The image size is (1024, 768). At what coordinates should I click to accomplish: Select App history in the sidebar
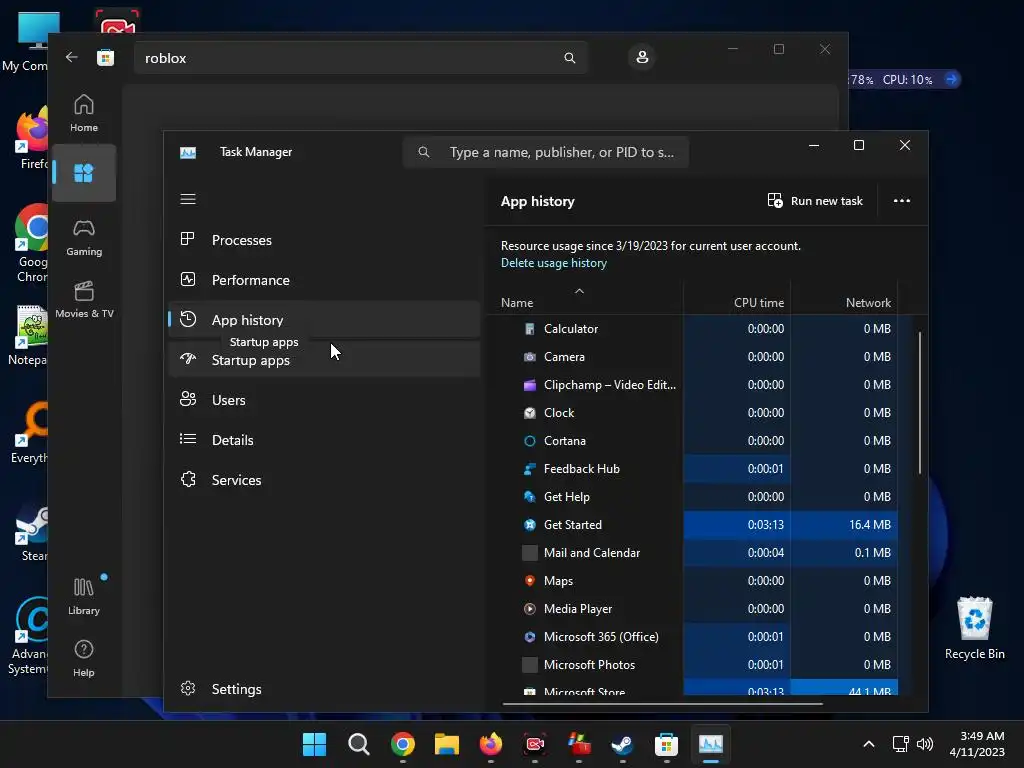point(324,320)
